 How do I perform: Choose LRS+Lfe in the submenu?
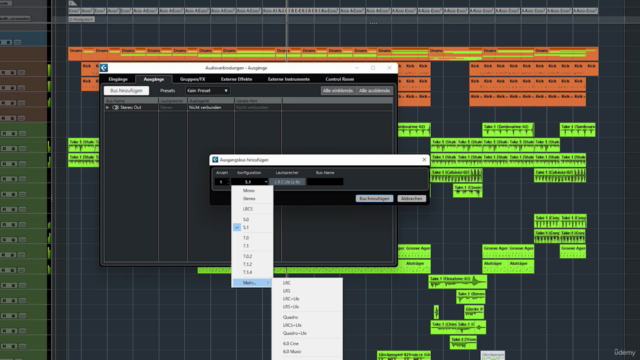pos(307,307)
